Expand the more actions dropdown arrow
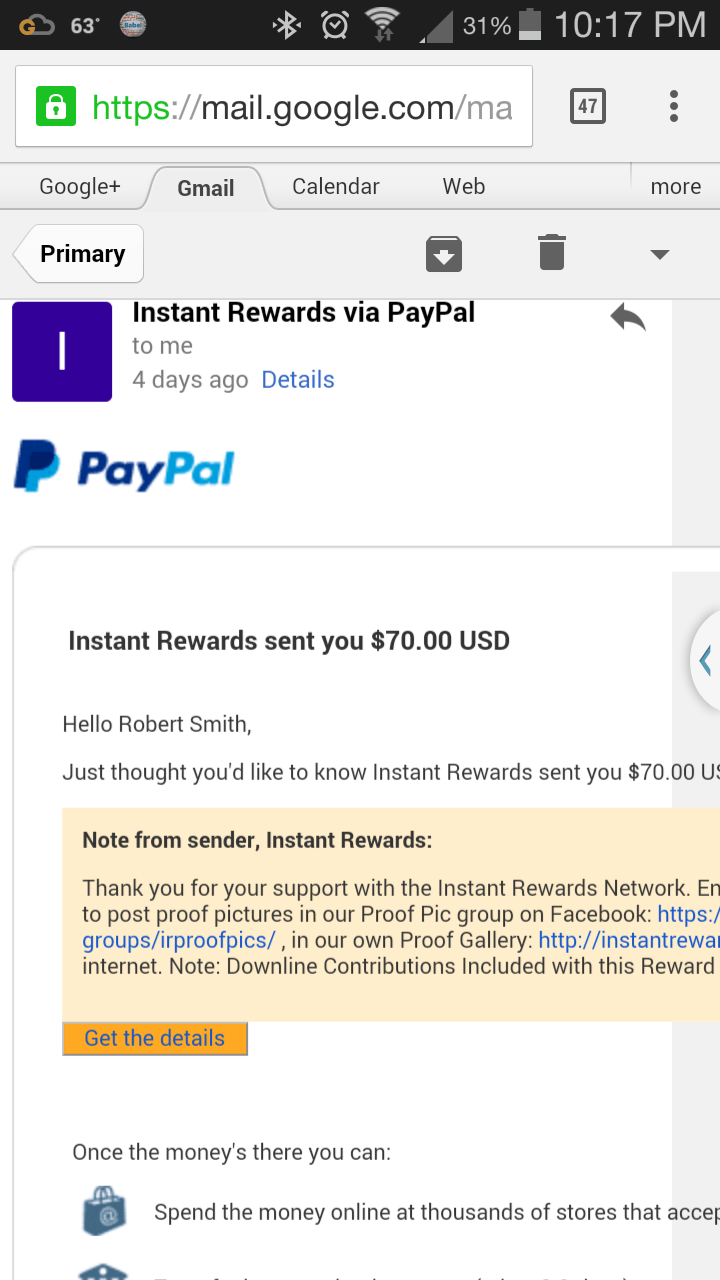This screenshot has width=720, height=1280. (659, 254)
